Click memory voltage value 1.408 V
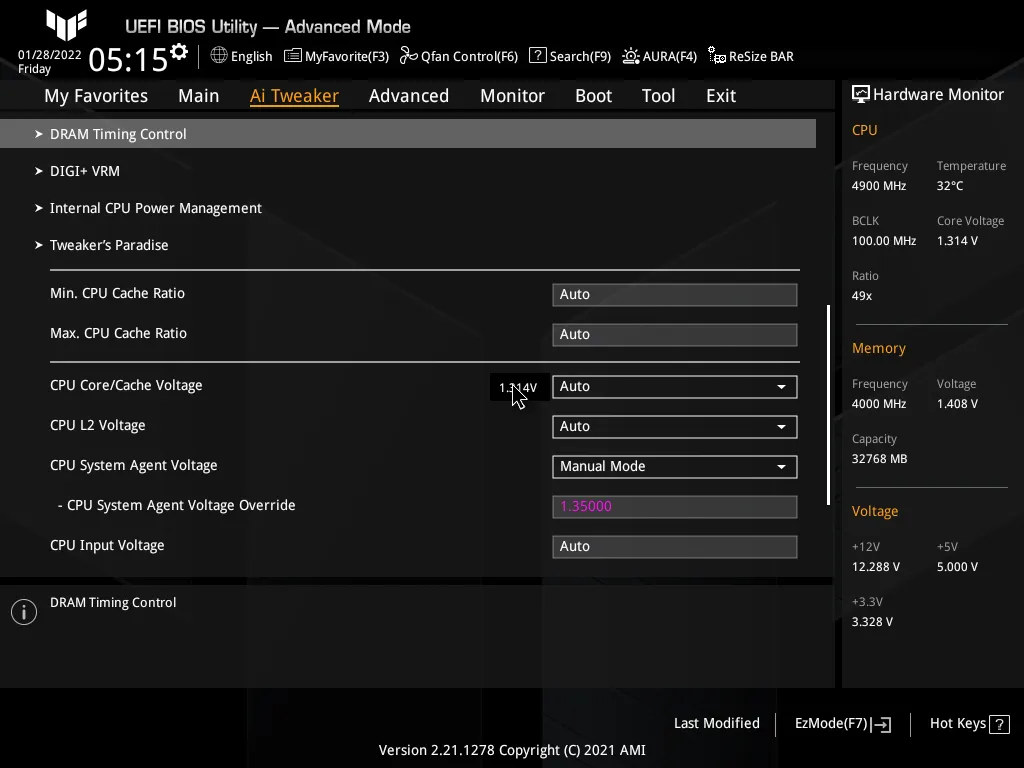1024x768 pixels. [957, 404]
